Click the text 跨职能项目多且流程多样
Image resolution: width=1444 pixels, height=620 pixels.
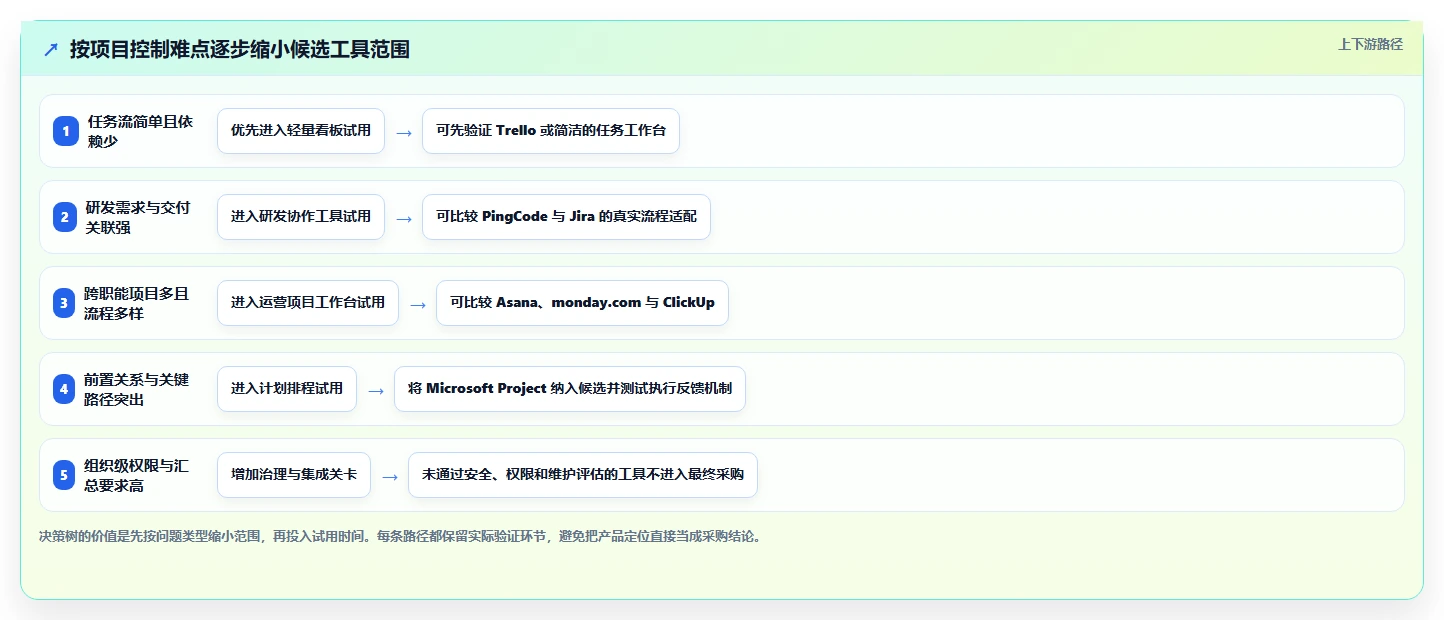click(137, 303)
